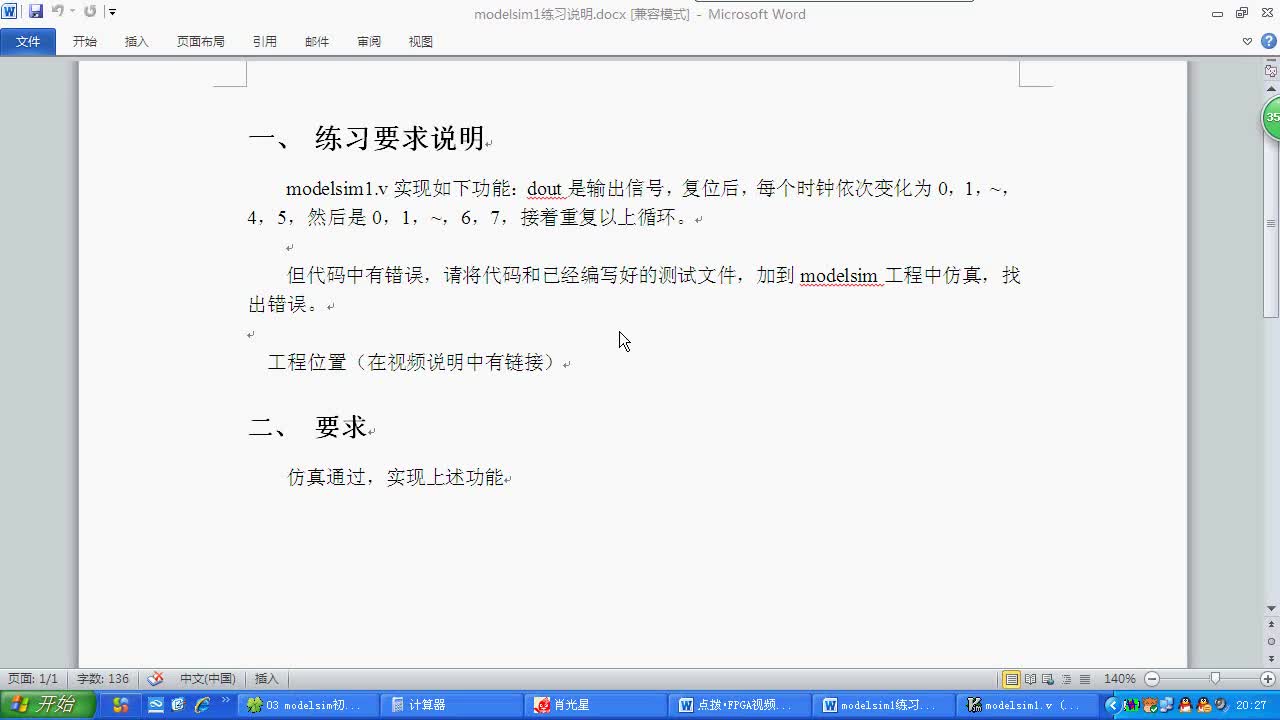Select Web Layout view button
1280x720 pixels.
(1048, 679)
